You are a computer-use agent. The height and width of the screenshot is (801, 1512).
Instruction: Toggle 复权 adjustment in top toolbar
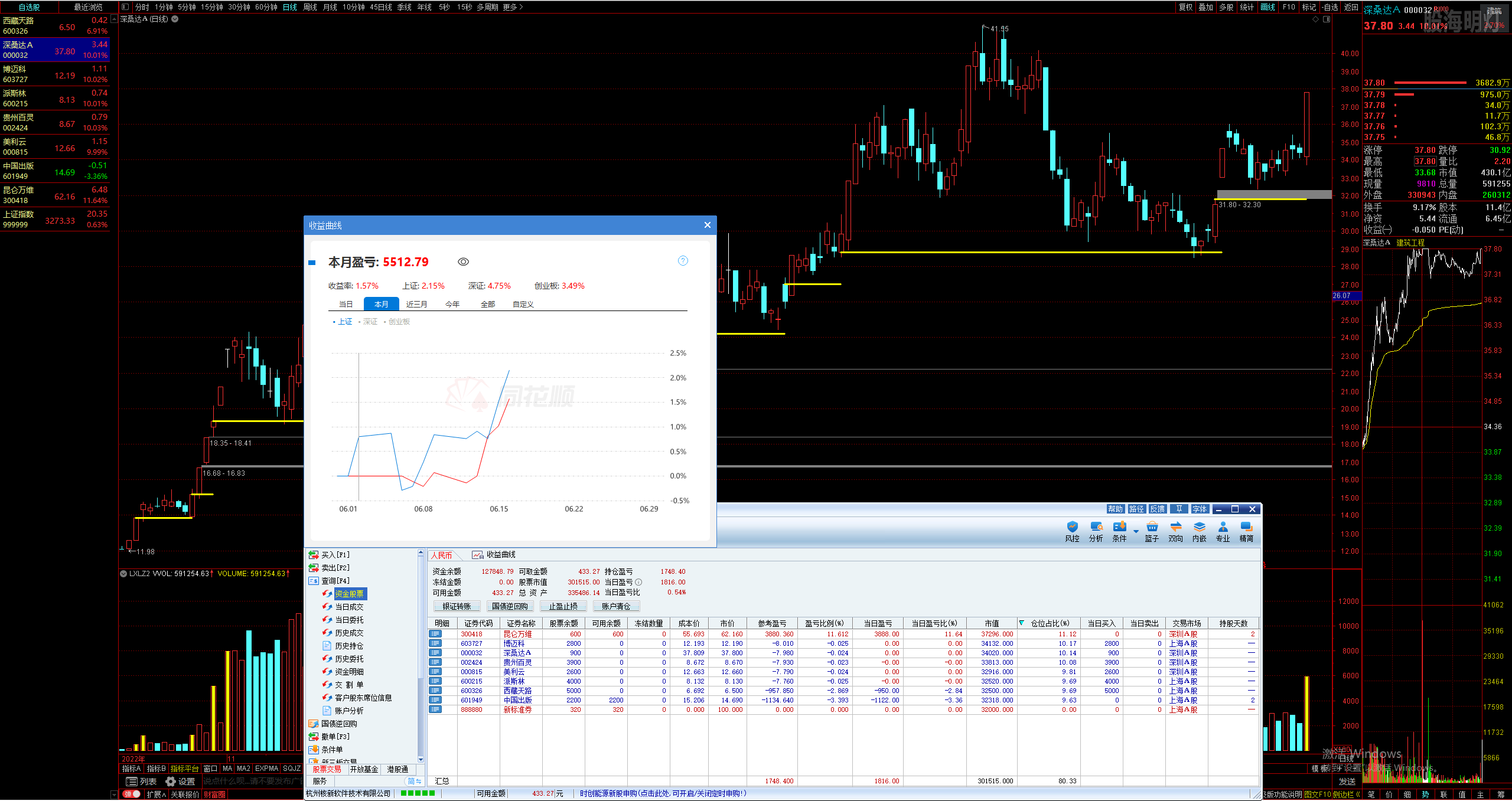click(1185, 7)
